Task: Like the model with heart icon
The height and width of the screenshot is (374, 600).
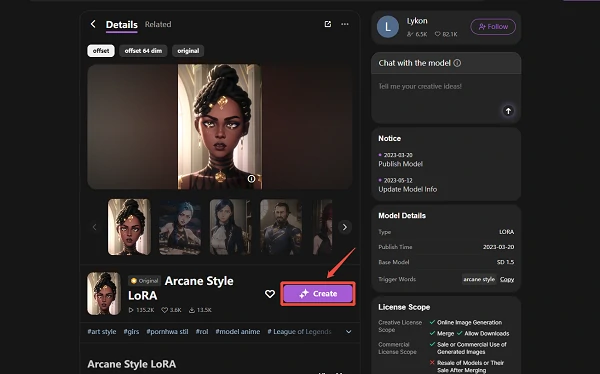Action: [x=270, y=294]
